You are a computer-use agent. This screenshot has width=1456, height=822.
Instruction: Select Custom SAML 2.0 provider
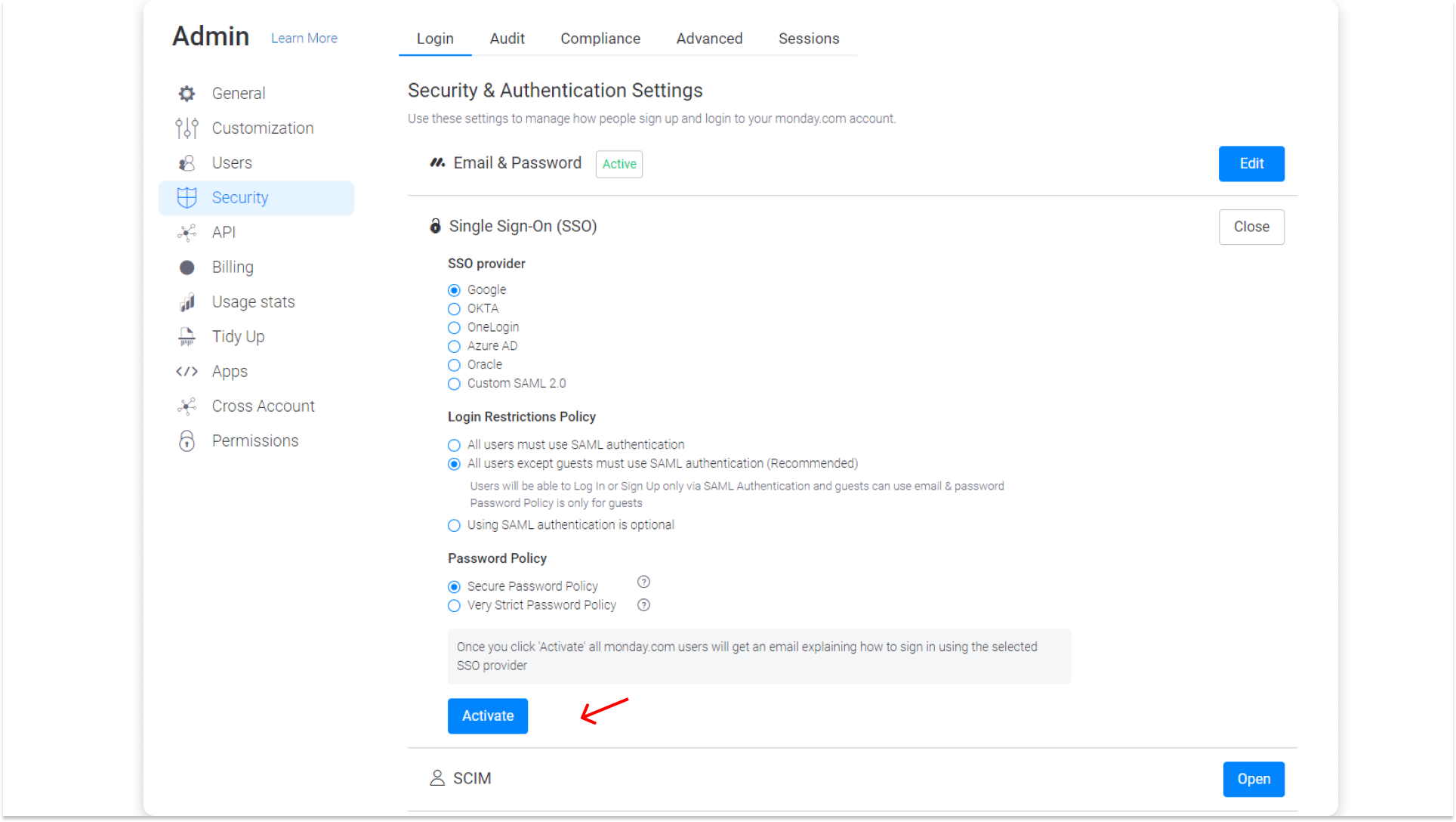(454, 385)
